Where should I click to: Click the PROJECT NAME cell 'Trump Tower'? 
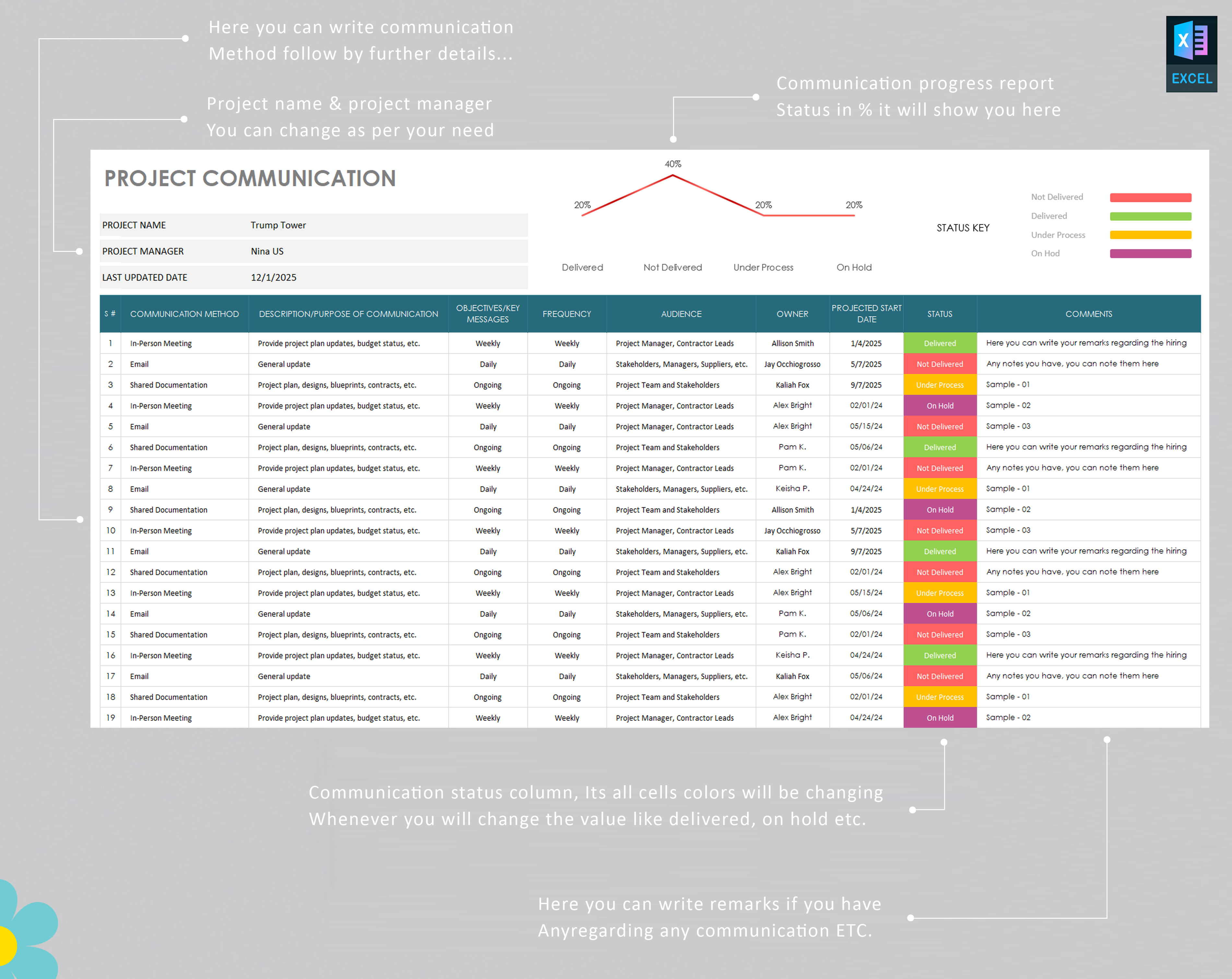(278, 225)
